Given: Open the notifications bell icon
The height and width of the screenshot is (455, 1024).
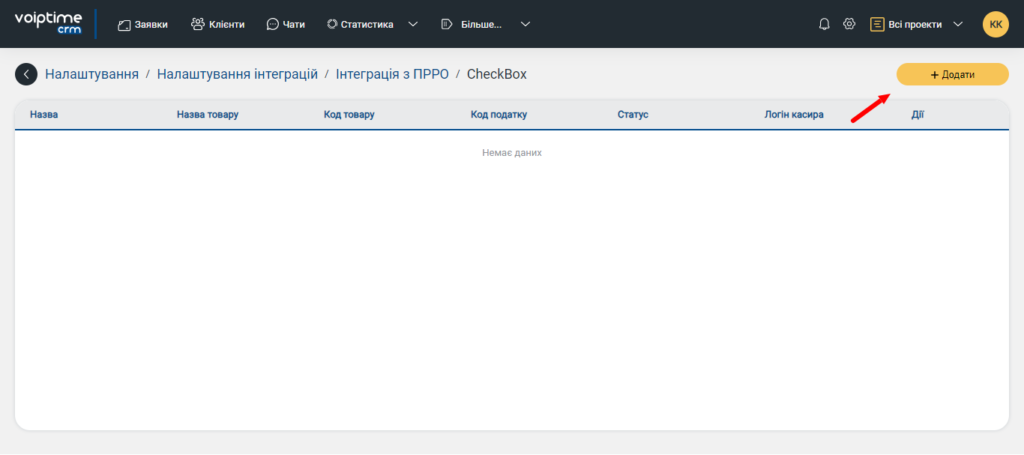Looking at the screenshot, I should [824, 24].
